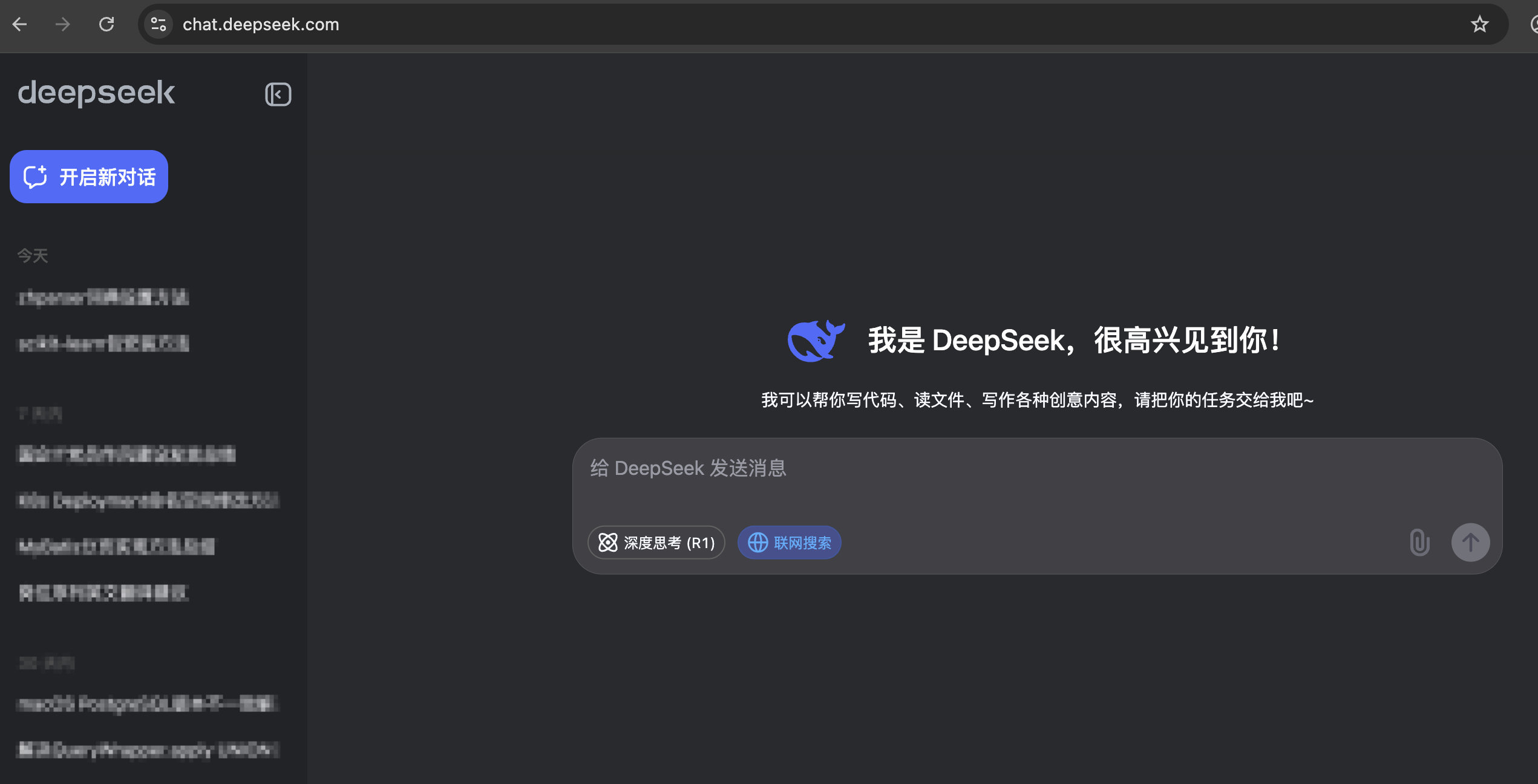Attach a file with the paperclip icon
Screen dimensions: 1538x784
[x=1419, y=543]
